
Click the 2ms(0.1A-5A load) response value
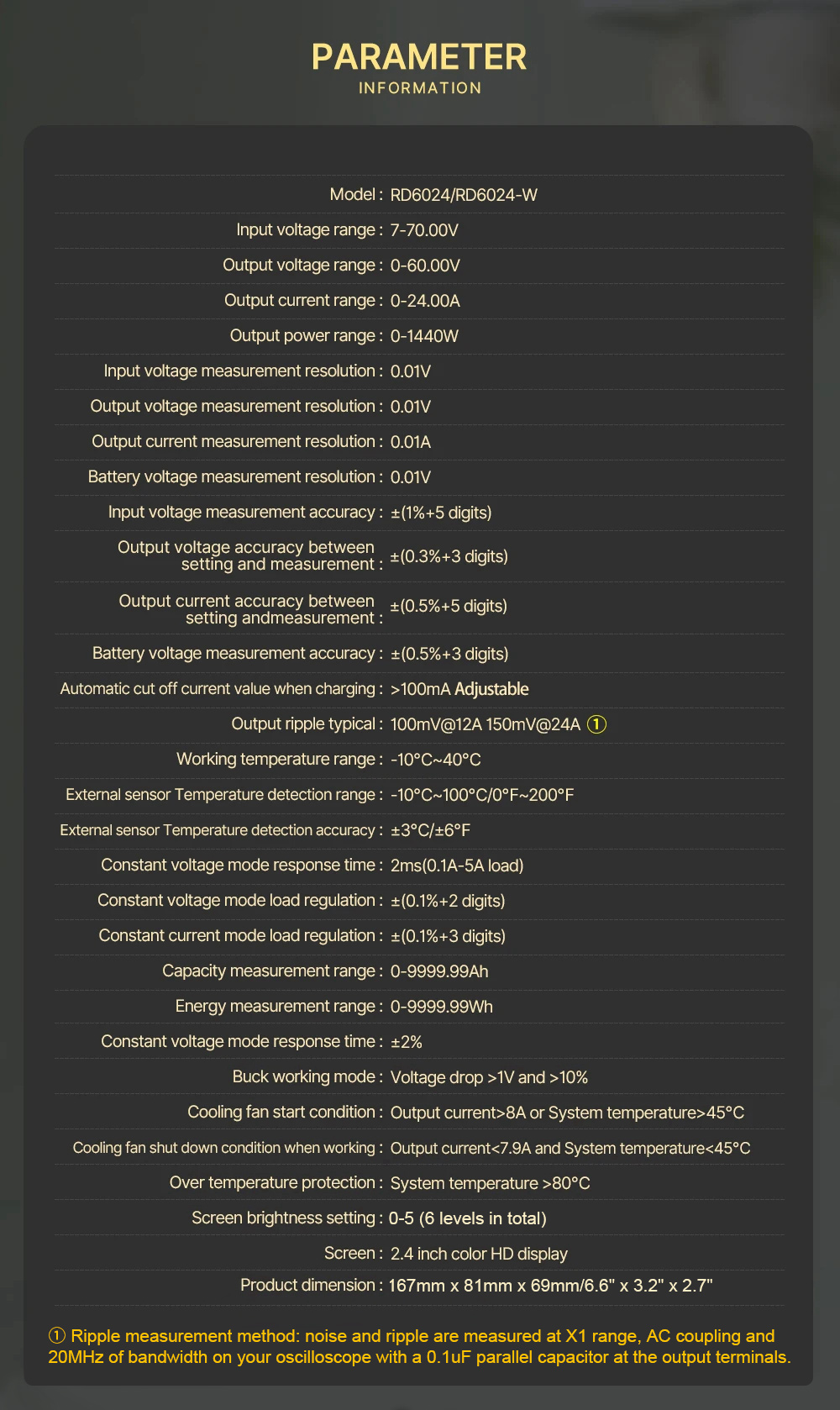click(x=457, y=865)
